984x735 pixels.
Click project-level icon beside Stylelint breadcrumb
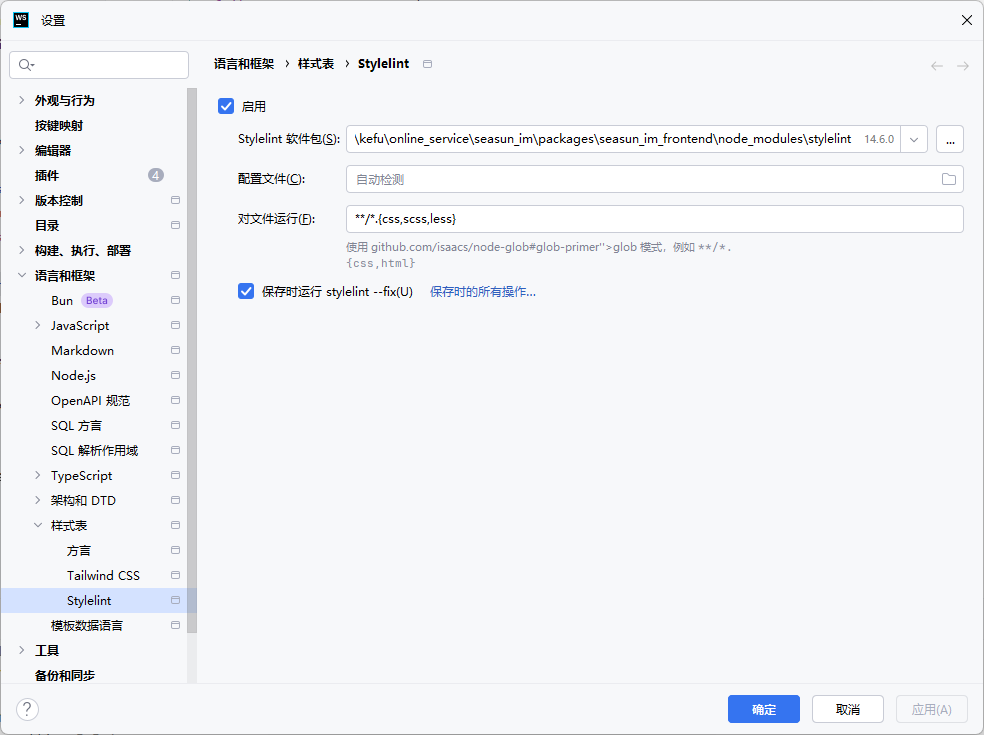[428, 64]
